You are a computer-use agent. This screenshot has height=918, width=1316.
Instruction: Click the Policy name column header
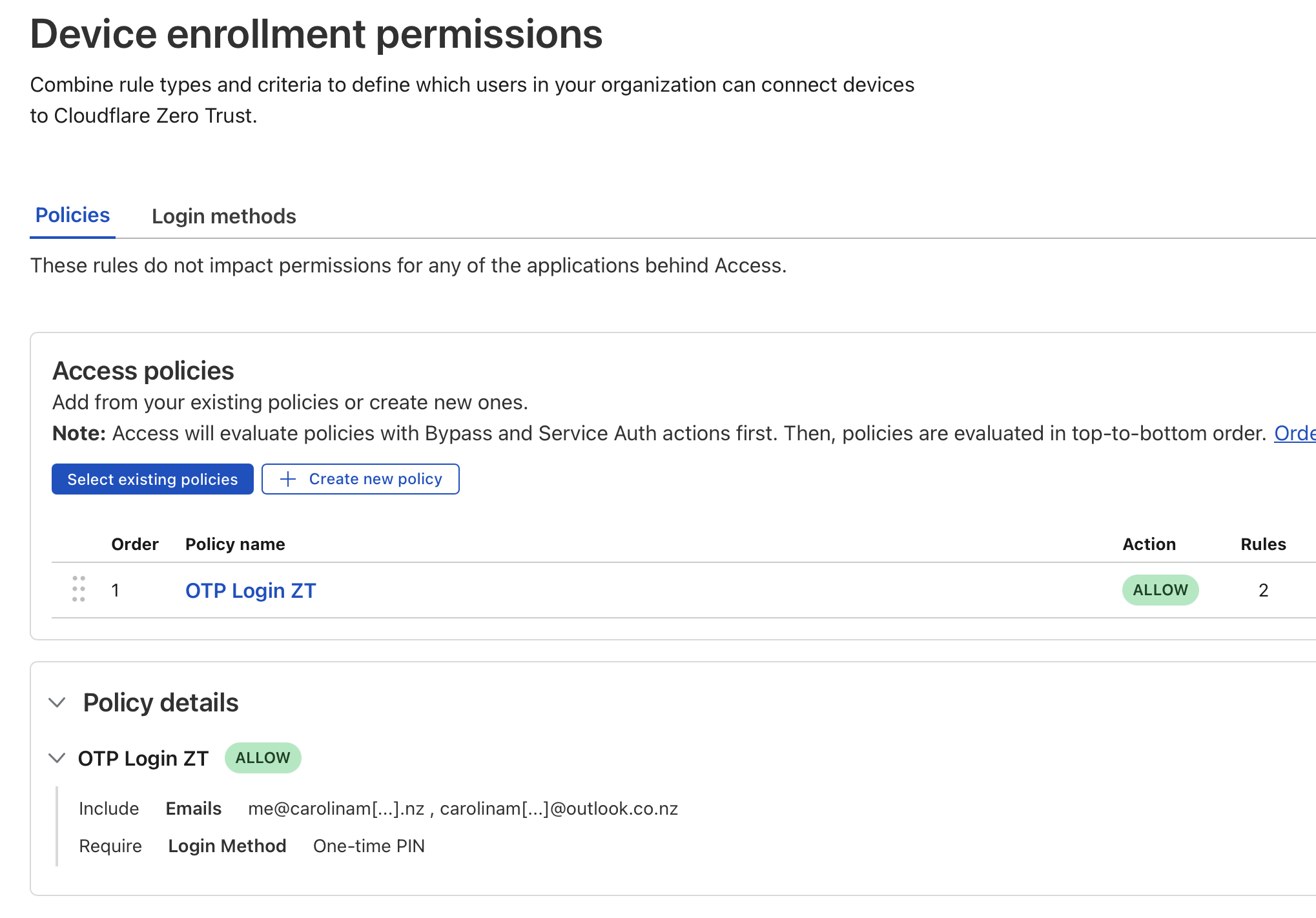[x=235, y=544]
